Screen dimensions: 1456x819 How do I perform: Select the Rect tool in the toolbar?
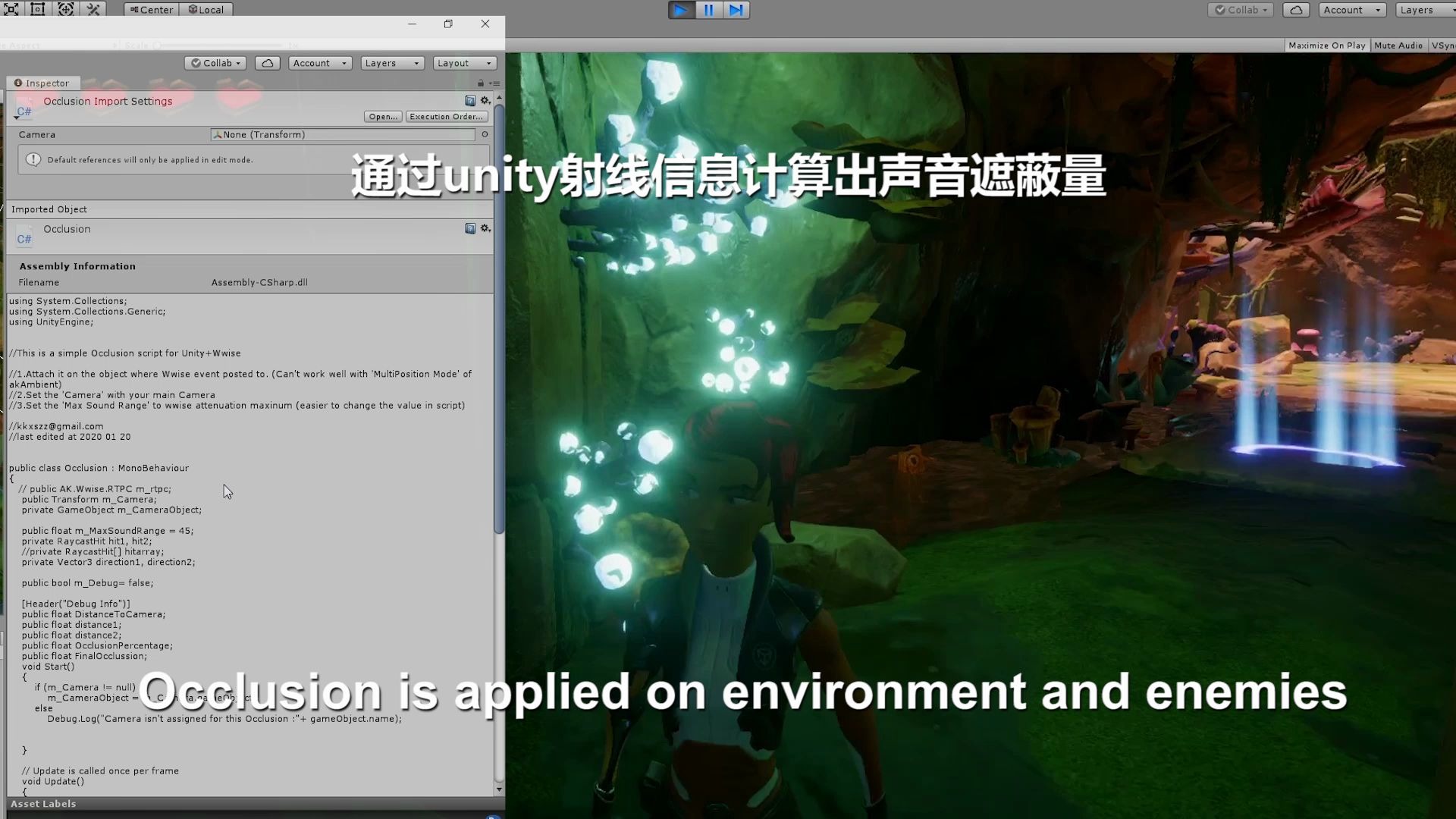click(x=37, y=9)
